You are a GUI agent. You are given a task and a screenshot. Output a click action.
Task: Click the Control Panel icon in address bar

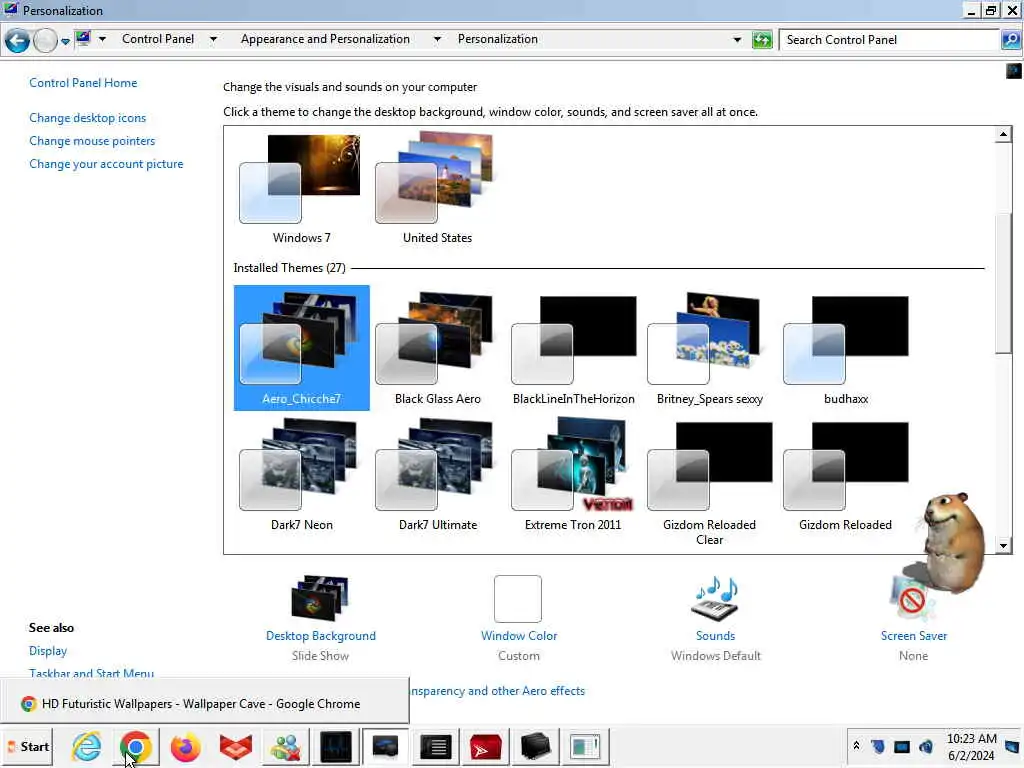83,39
